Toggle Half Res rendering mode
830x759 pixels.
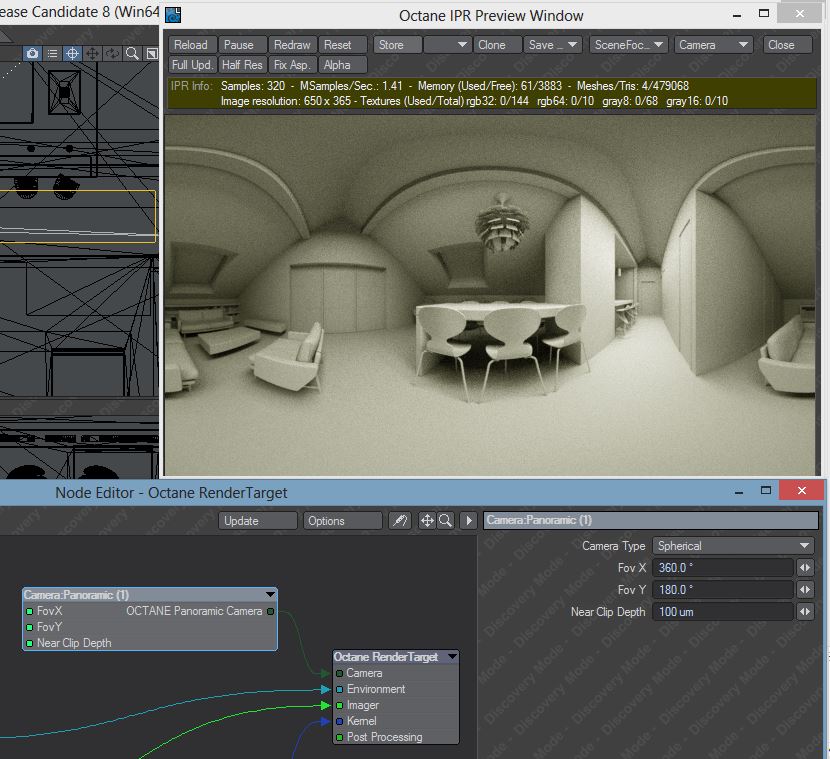243,65
